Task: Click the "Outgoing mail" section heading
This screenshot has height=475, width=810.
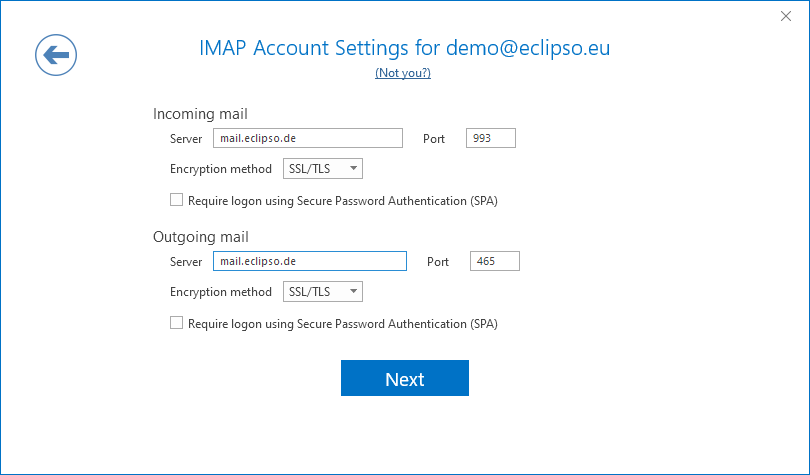Action: coord(200,237)
